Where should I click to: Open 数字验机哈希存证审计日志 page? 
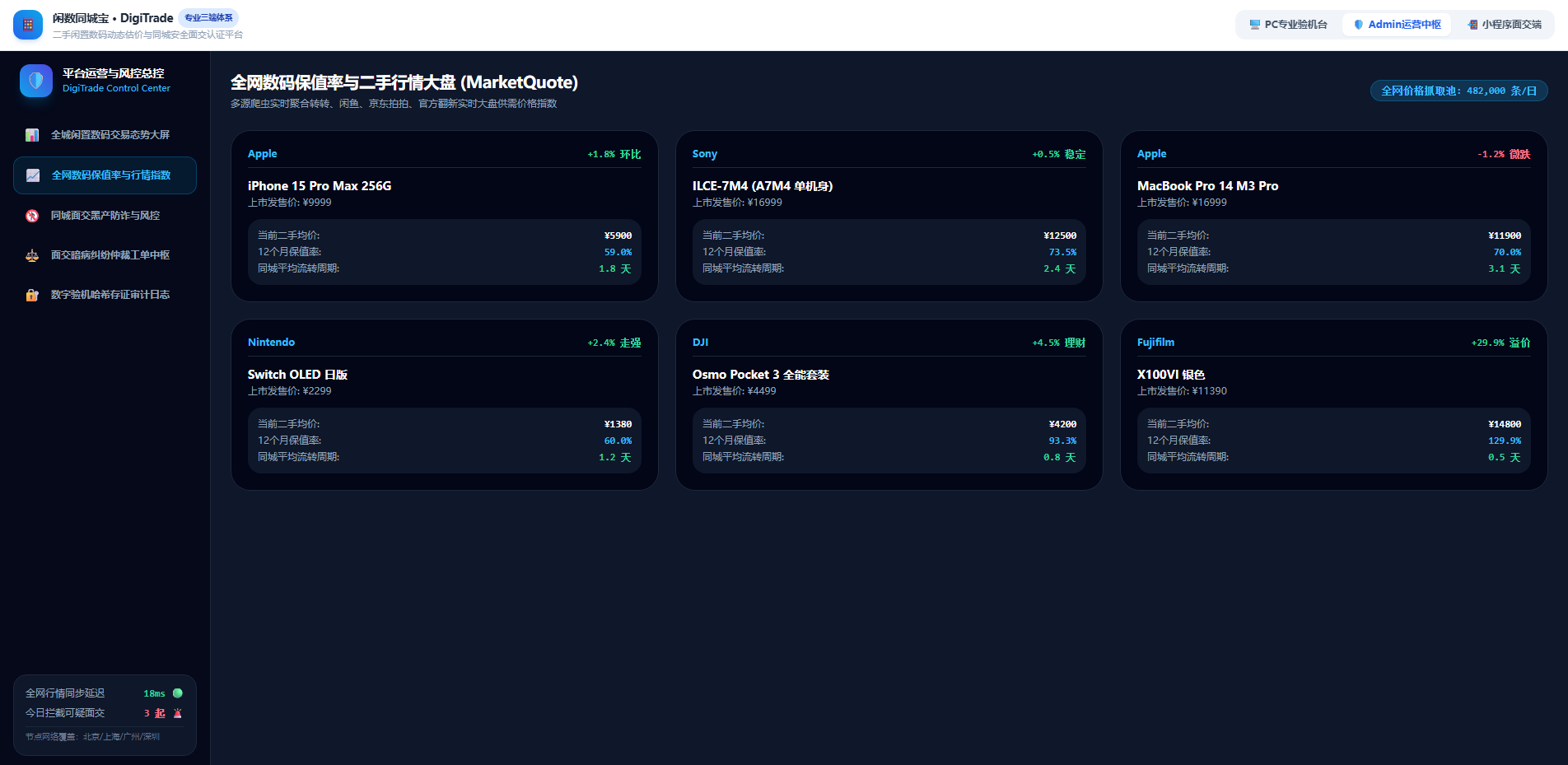105,295
